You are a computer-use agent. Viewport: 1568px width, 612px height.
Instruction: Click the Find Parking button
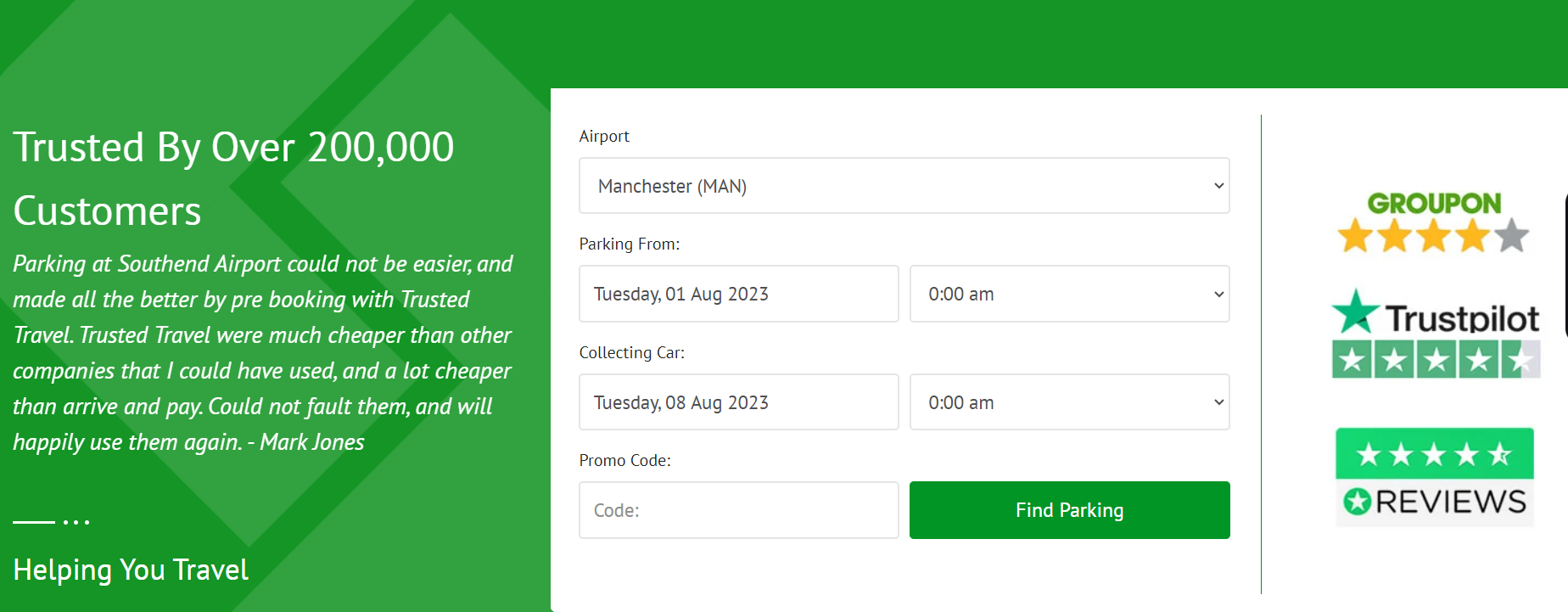tap(1069, 510)
